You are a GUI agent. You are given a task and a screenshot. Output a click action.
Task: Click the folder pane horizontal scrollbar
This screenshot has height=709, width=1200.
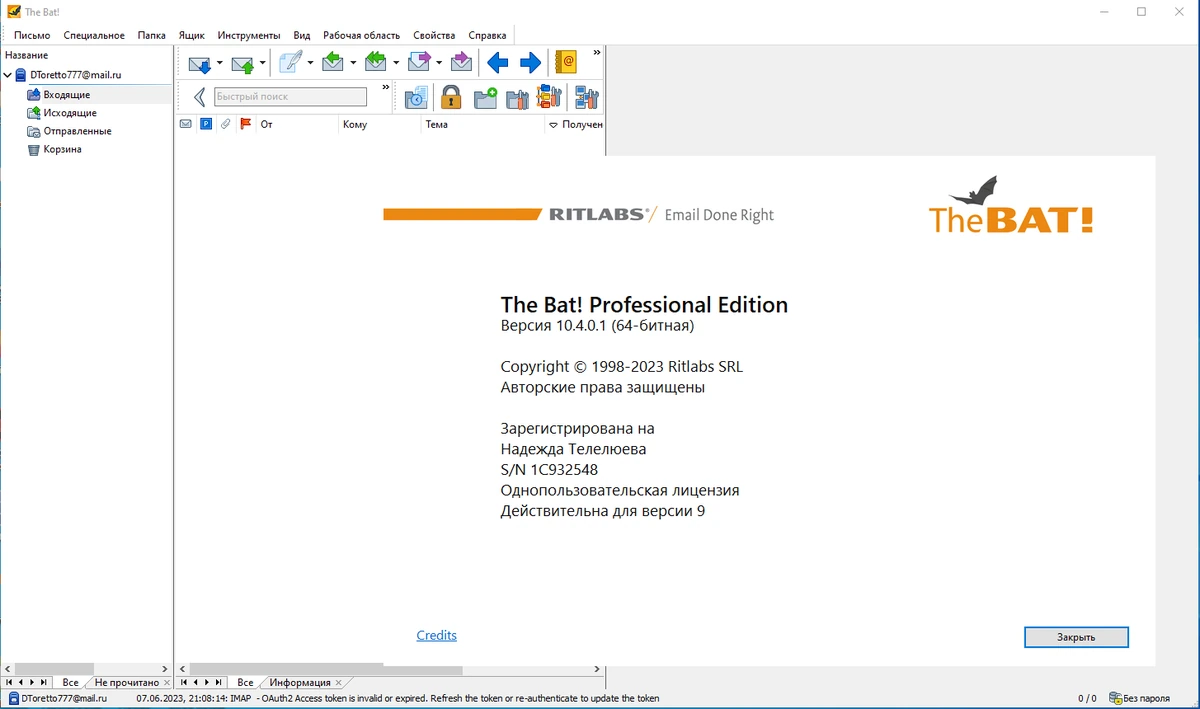coord(86,669)
